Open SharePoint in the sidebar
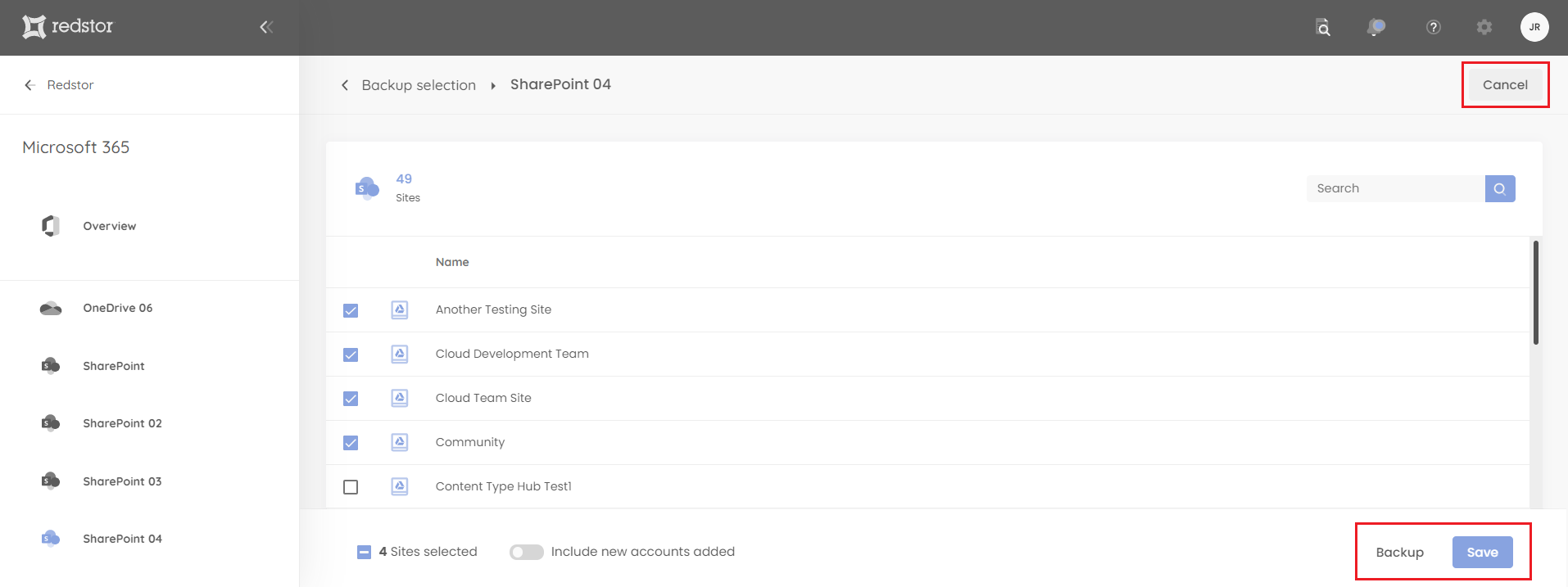Image resolution: width=1568 pixels, height=587 pixels. (x=114, y=366)
